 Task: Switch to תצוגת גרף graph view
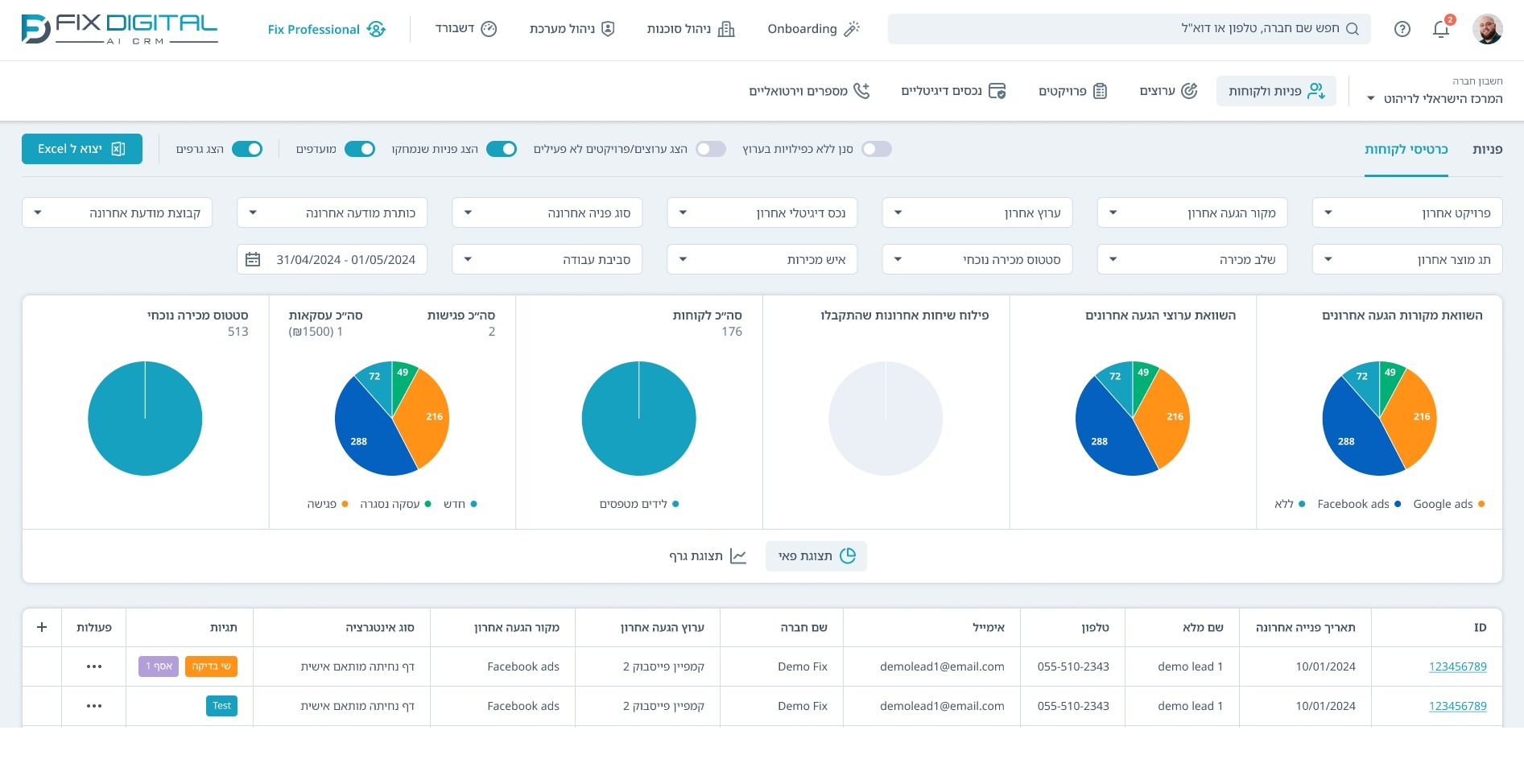pos(708,556)
